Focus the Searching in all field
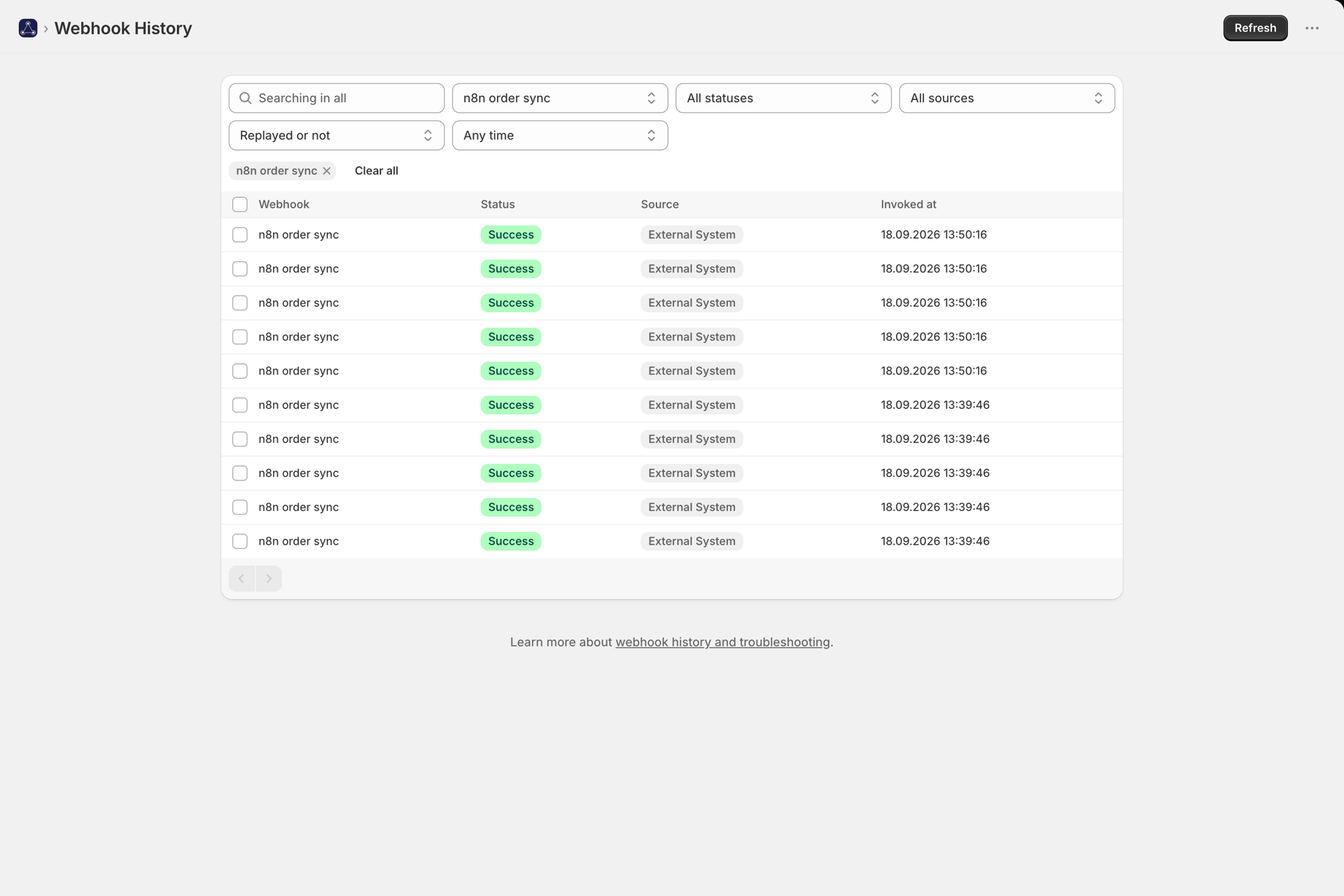Screen dimensions: 1344x896 (x=337, y=98)
